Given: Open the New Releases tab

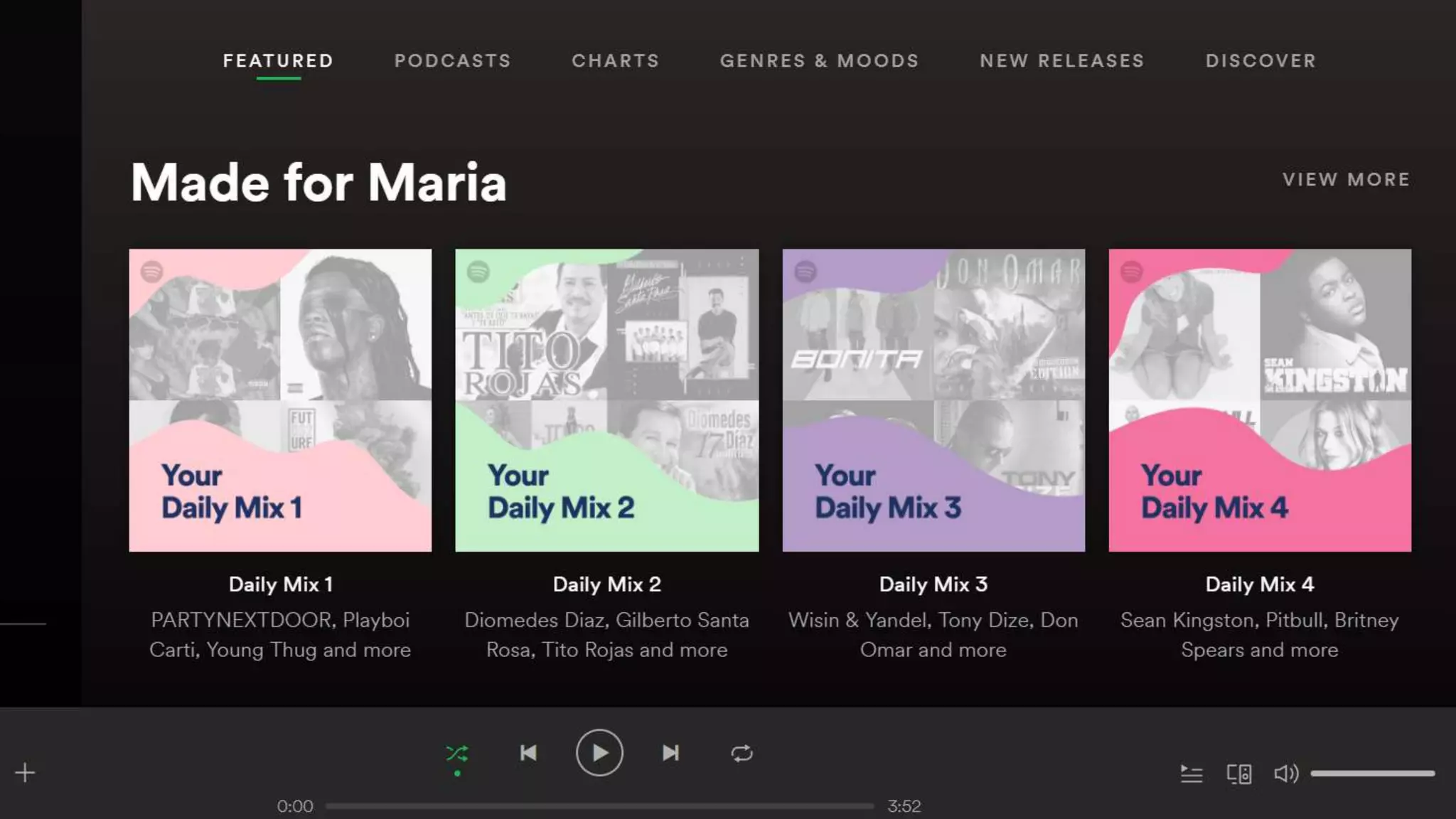Looking at the screenshot, I should [x=1062, y=61].
